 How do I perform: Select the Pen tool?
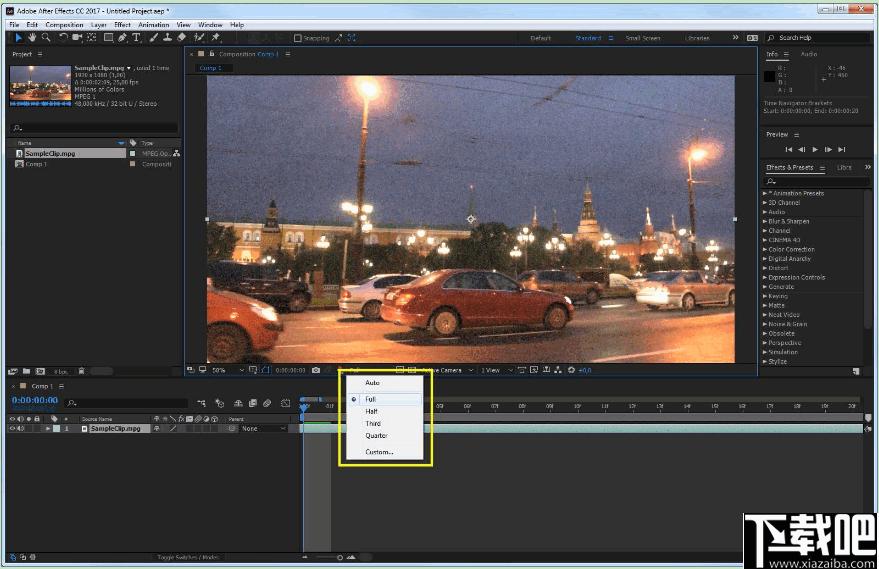(122, 38)
